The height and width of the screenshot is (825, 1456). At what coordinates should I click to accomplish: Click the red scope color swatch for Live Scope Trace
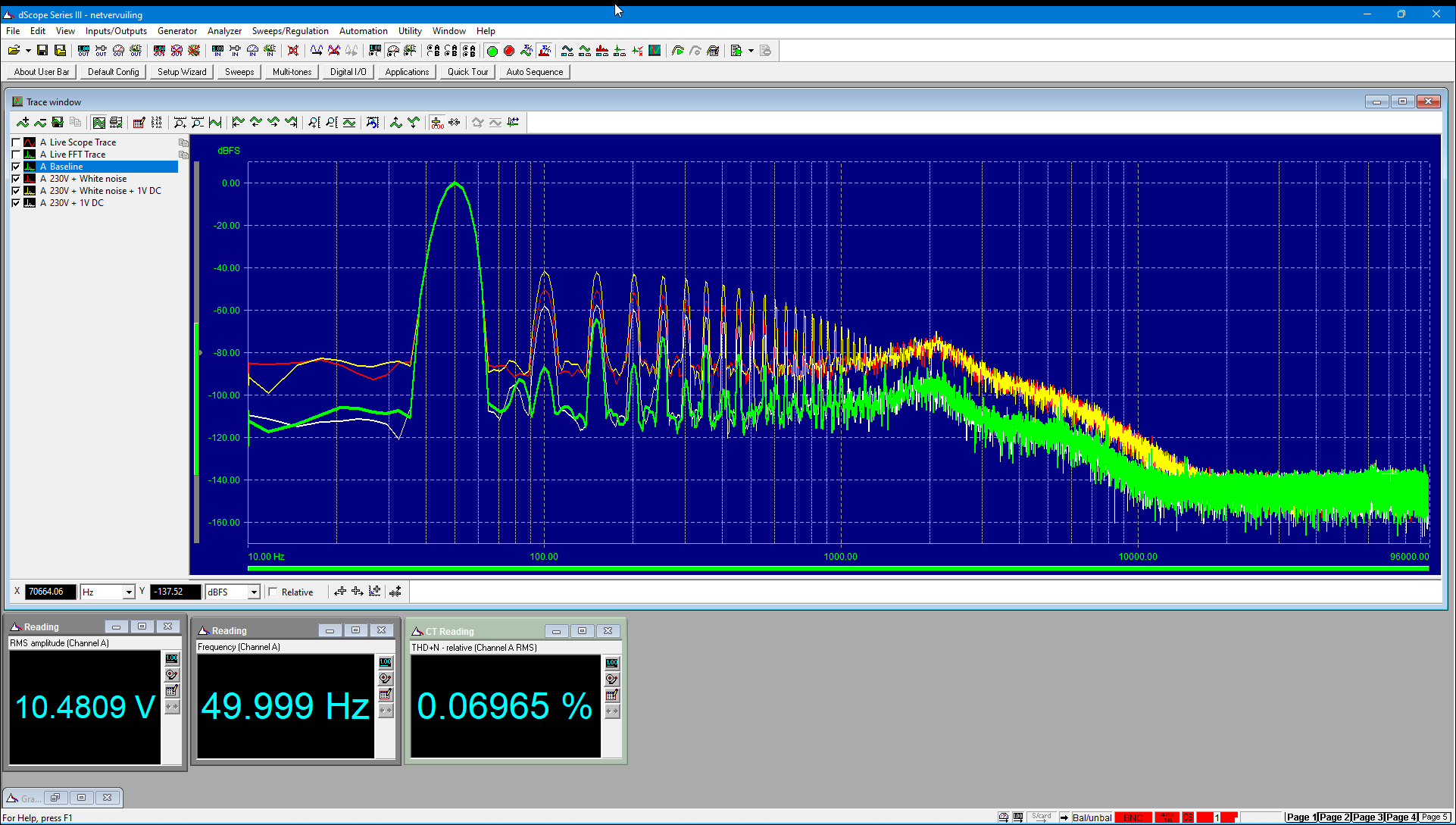point(30,142)
